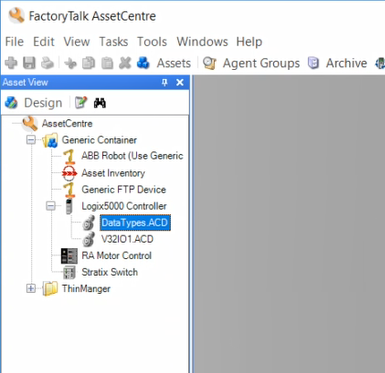Open the Edit menu

point(44,42)
